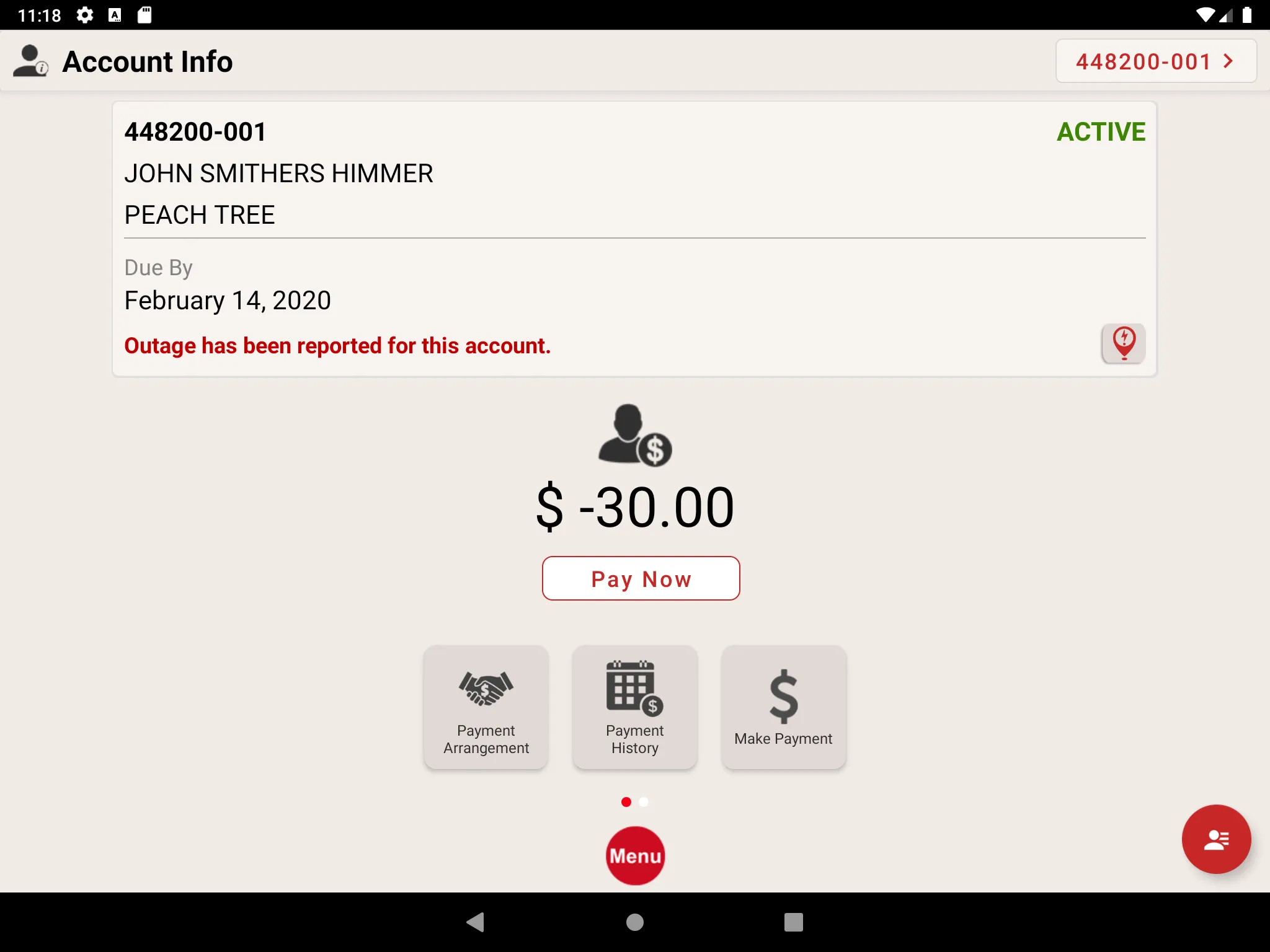View JOHN SMITHERS HIMMER account name
Viewport: 1270px width, 952px height.
278,172
